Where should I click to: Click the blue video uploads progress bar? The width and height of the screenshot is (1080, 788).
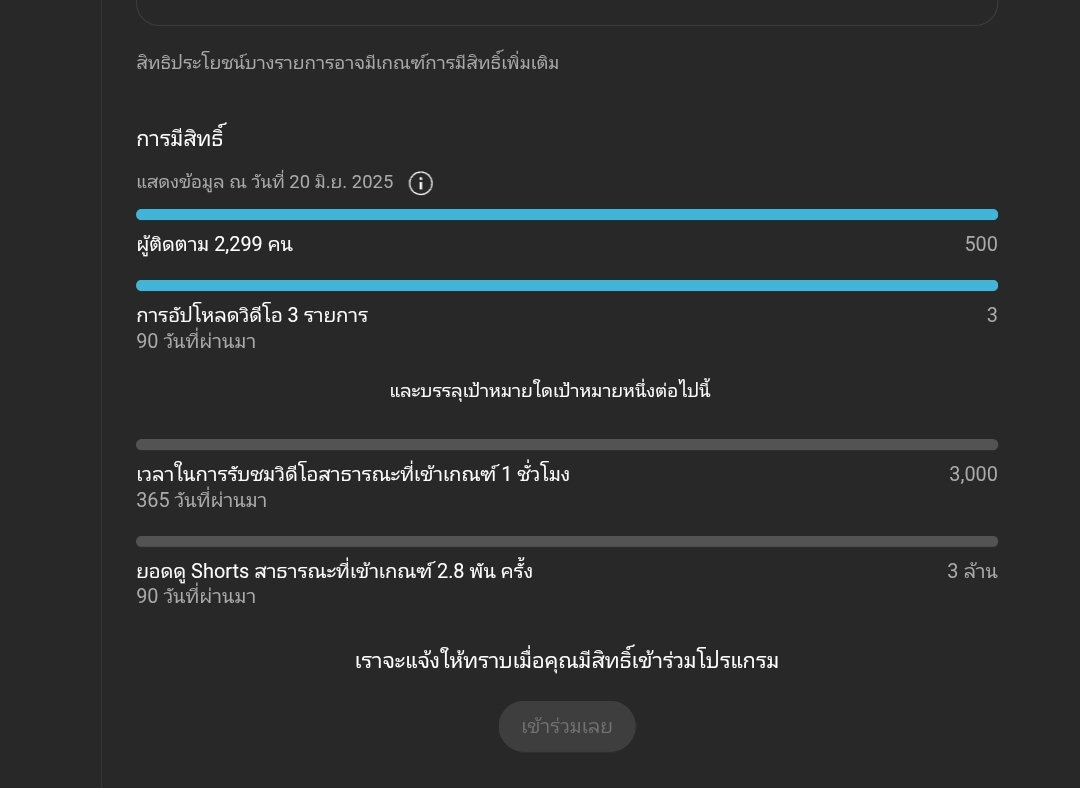567,286
